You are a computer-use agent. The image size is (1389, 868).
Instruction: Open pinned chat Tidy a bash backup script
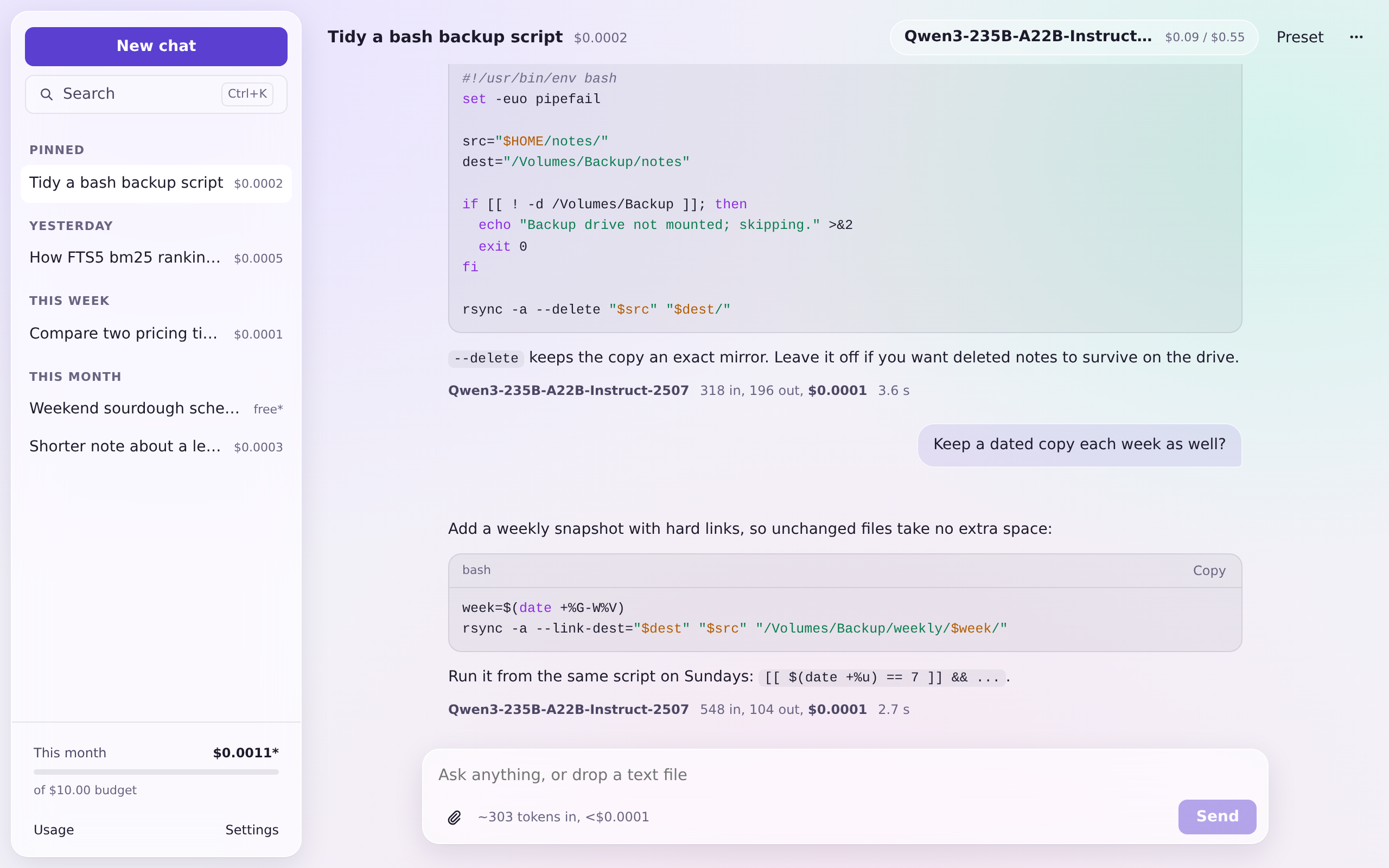pos(156,183)
